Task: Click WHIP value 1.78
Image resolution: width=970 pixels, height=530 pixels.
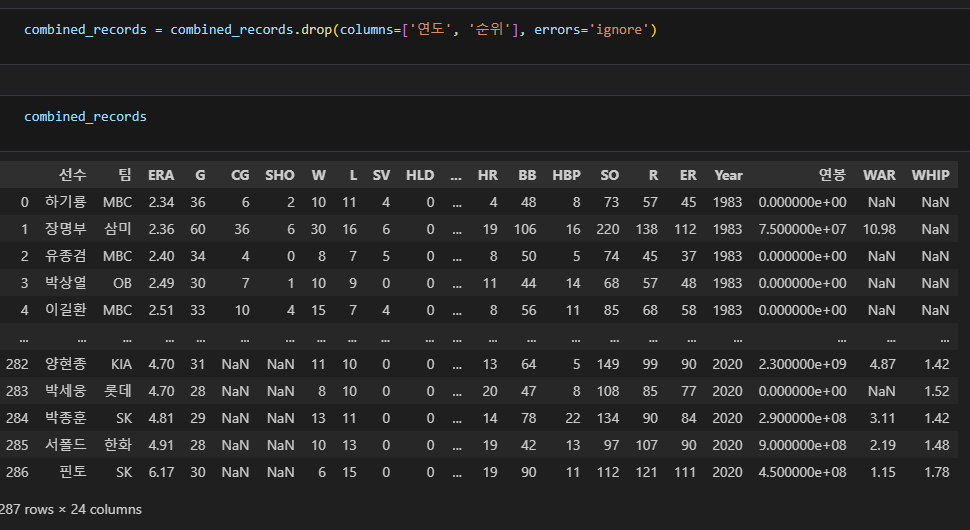Action: point(937,472)
